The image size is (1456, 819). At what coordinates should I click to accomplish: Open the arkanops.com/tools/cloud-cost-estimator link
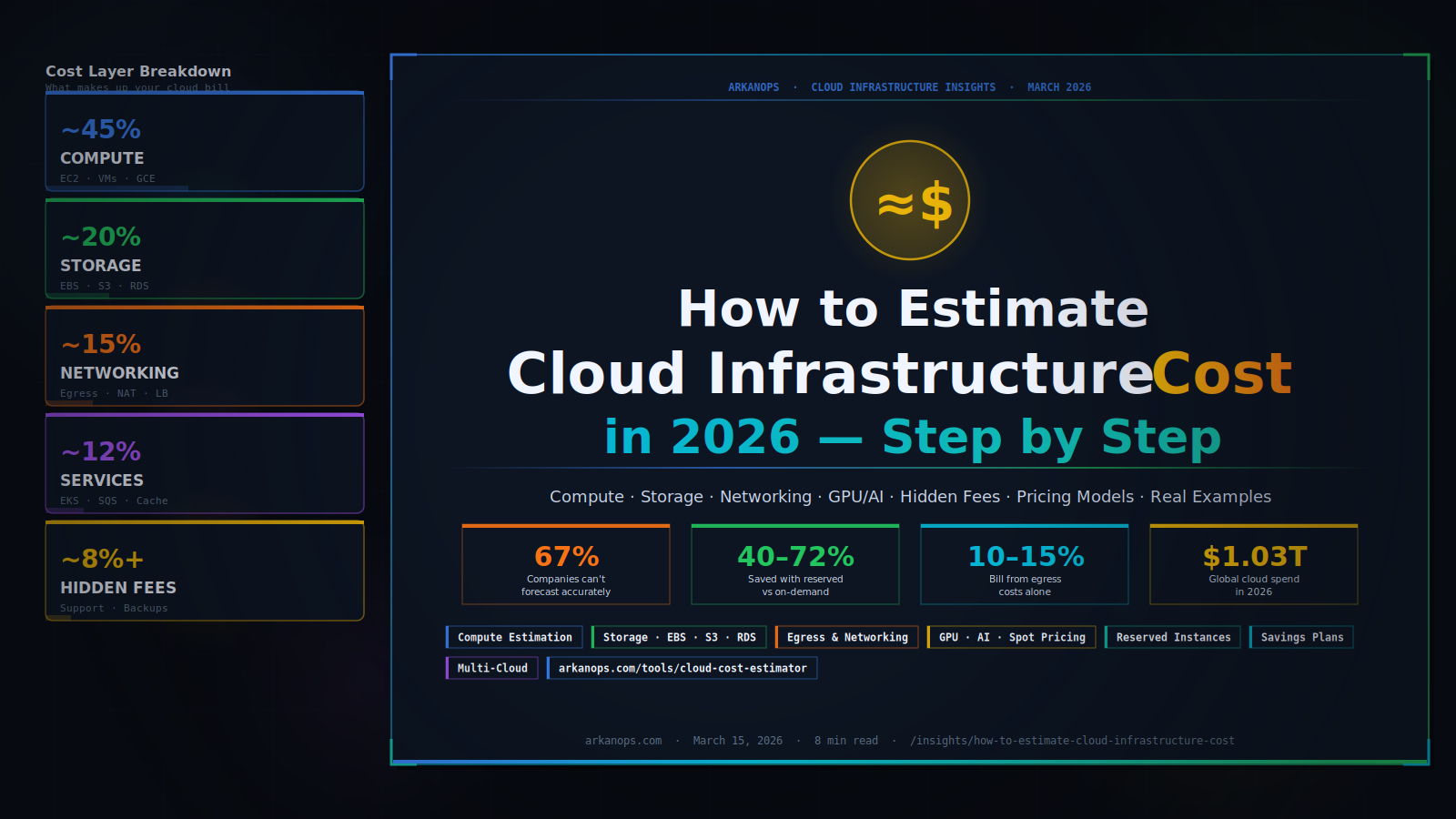(x=682, y=668)
